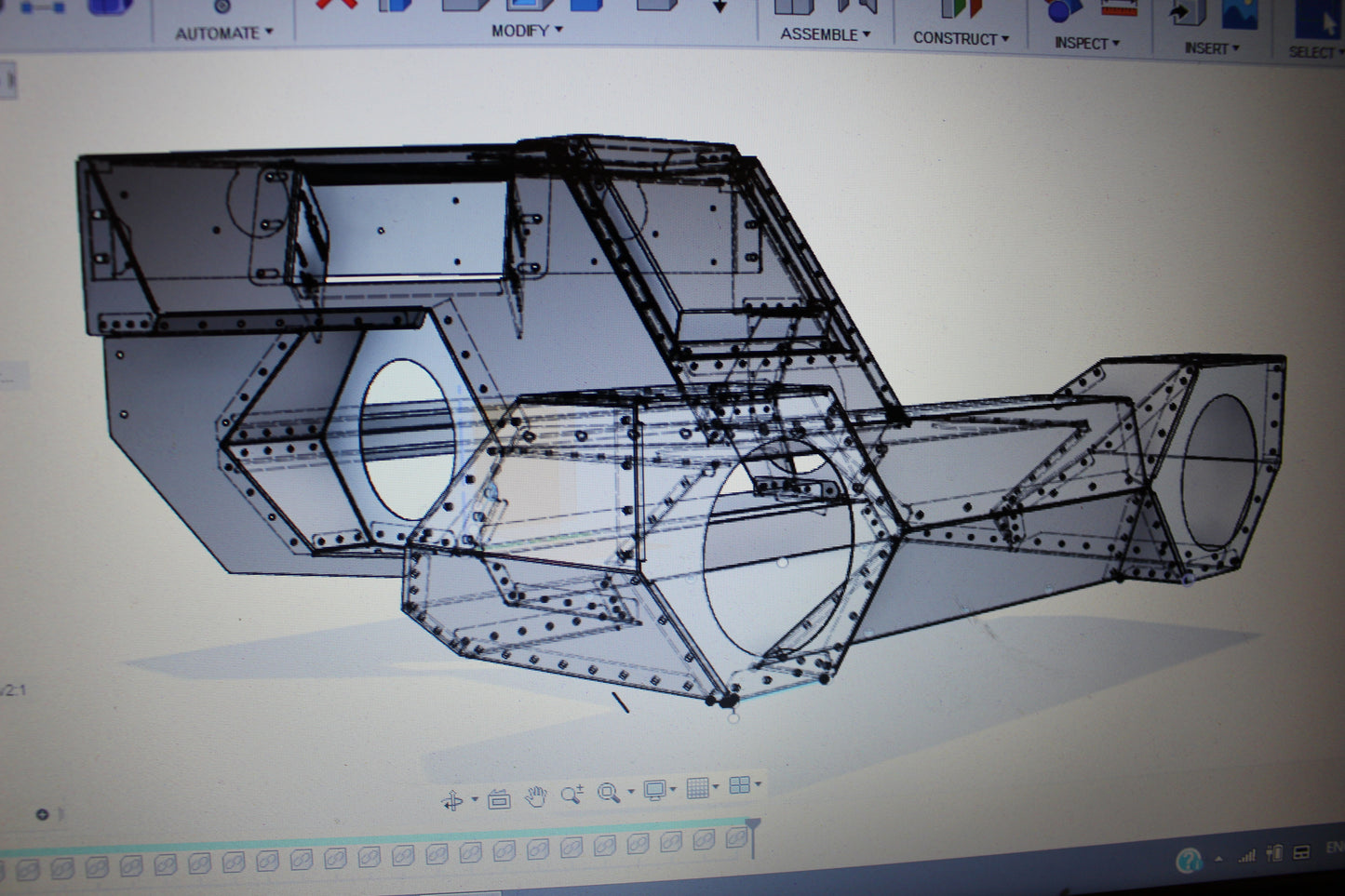Select the Zoom tool with plus-minus sign

(x=572, y=795)
